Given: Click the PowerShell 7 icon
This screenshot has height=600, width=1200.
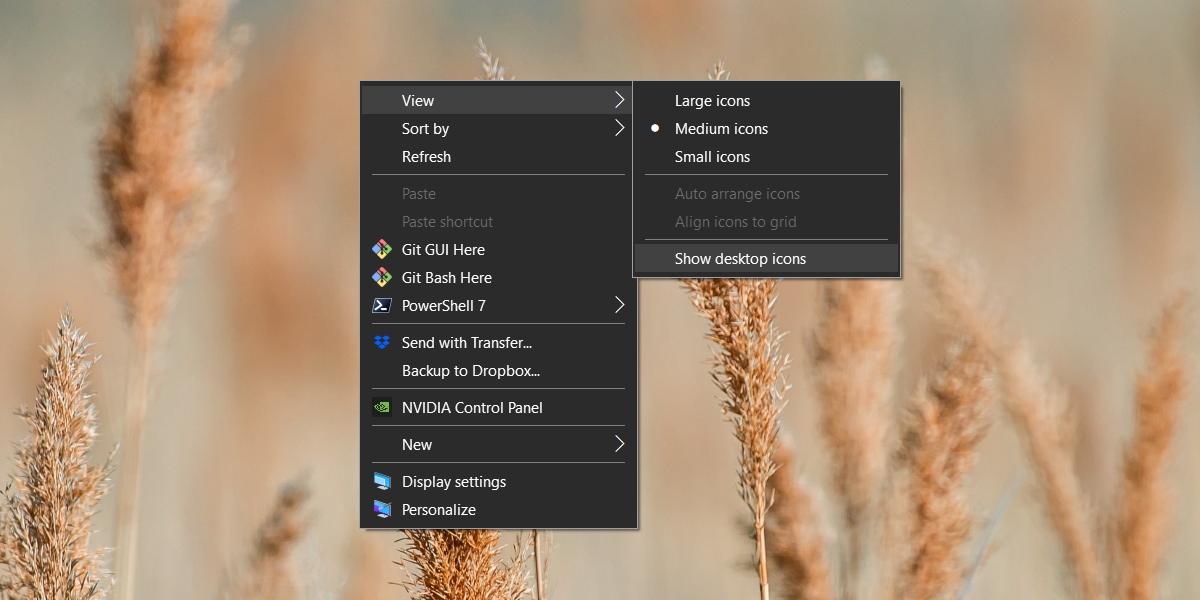Looking at the screenshot, I should point(381,306).
